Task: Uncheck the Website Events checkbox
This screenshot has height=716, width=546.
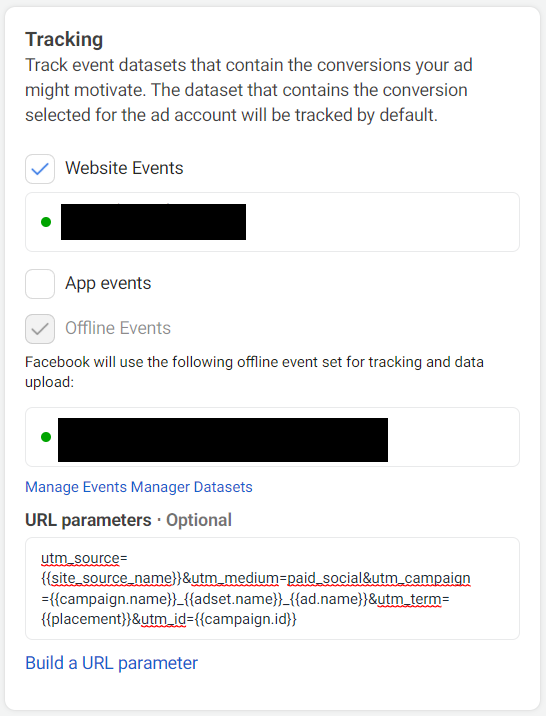Action: click(x=40, y=169)
